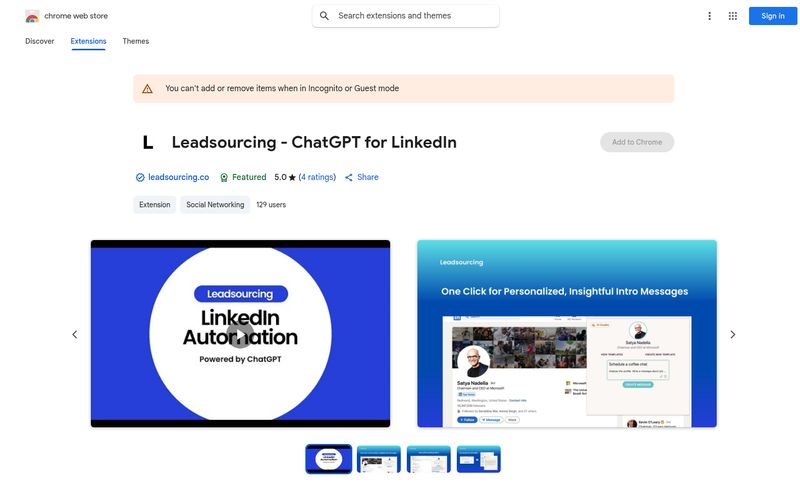Click the Sign in button
The image size is (800, 496).
(772, 16)
